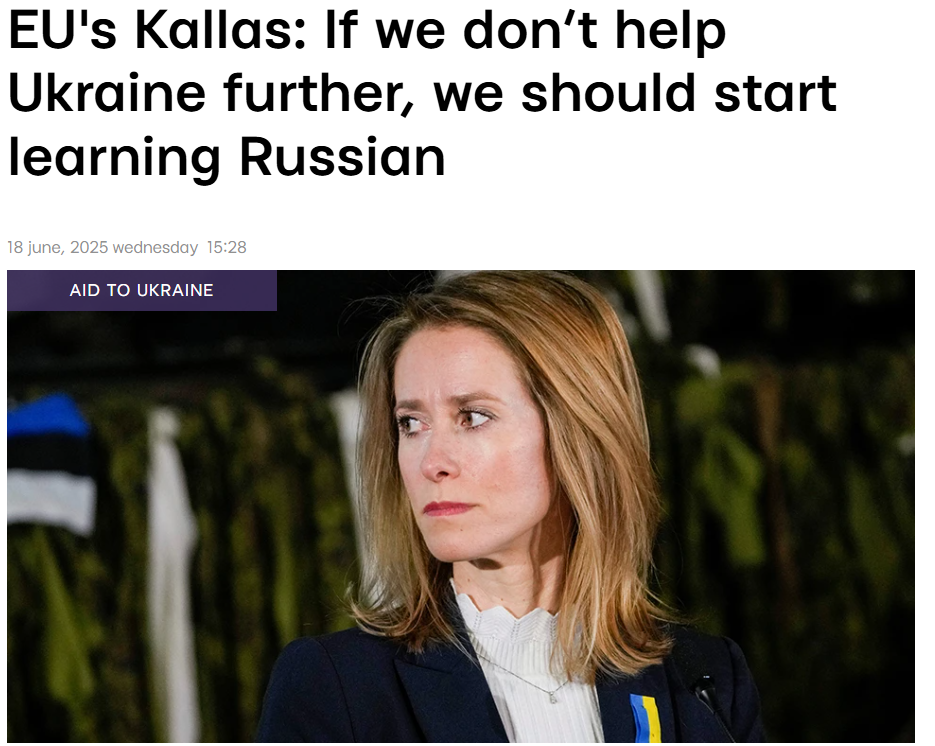Click the word wednesday in dateline
Screen dimensions: 935x746
coord(155,247)
